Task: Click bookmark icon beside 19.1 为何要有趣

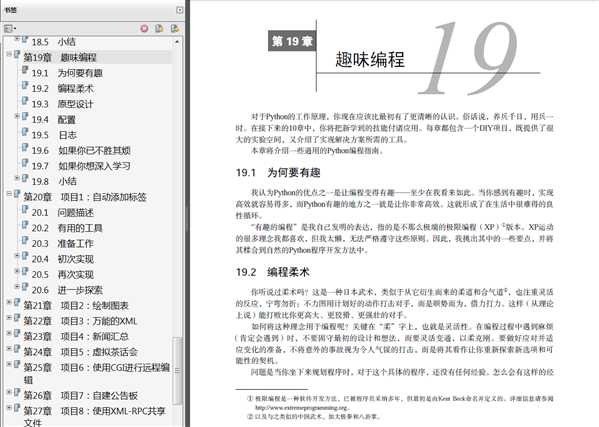Action: (x=25, y=70)
